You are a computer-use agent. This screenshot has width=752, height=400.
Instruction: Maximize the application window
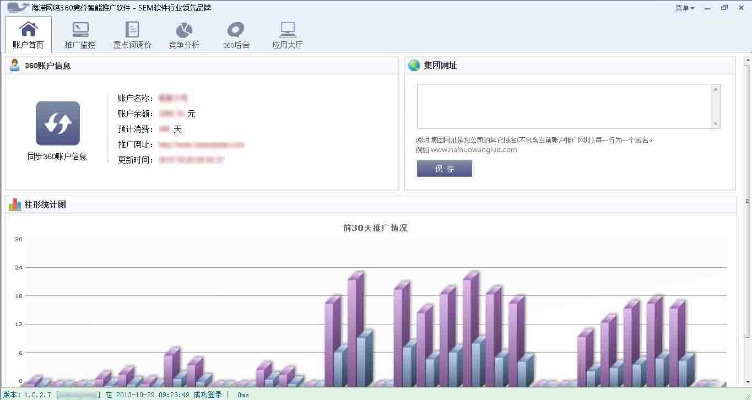725,7
